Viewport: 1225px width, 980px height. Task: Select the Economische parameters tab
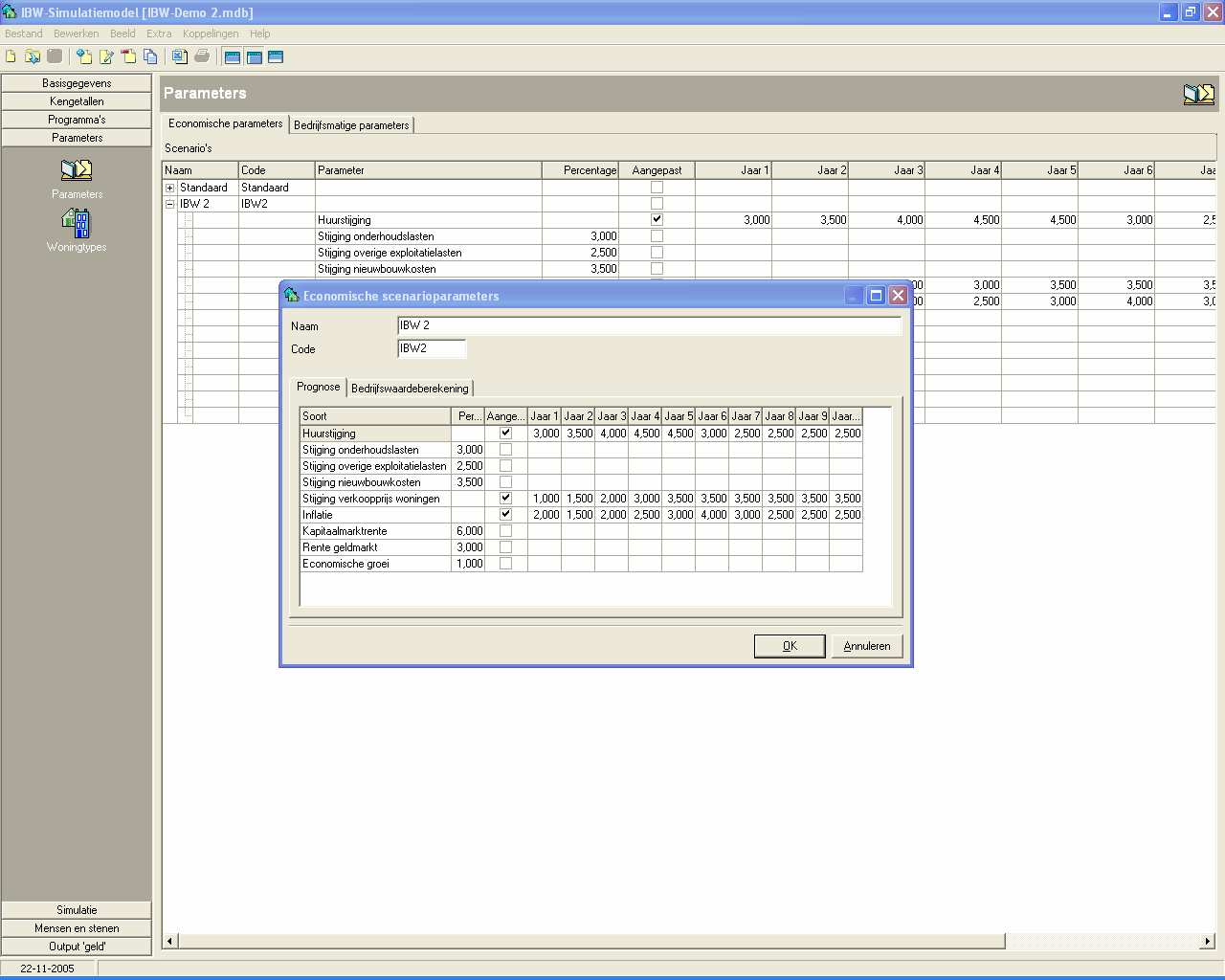pyautogui.click(x=226, y=123)
